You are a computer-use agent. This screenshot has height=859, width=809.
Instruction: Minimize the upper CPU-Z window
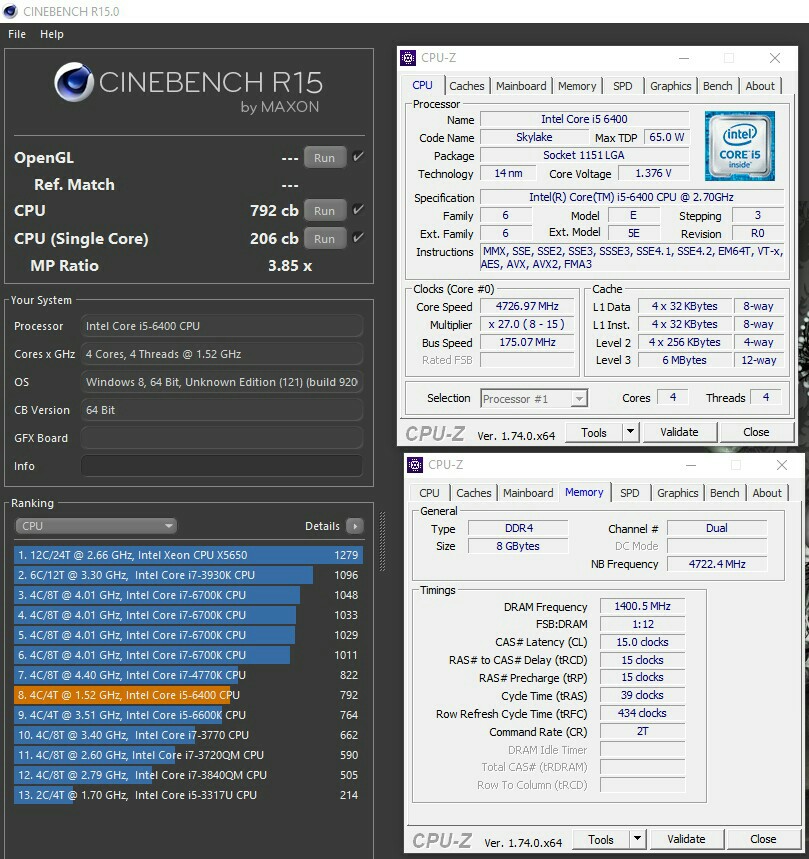(684, 58)
